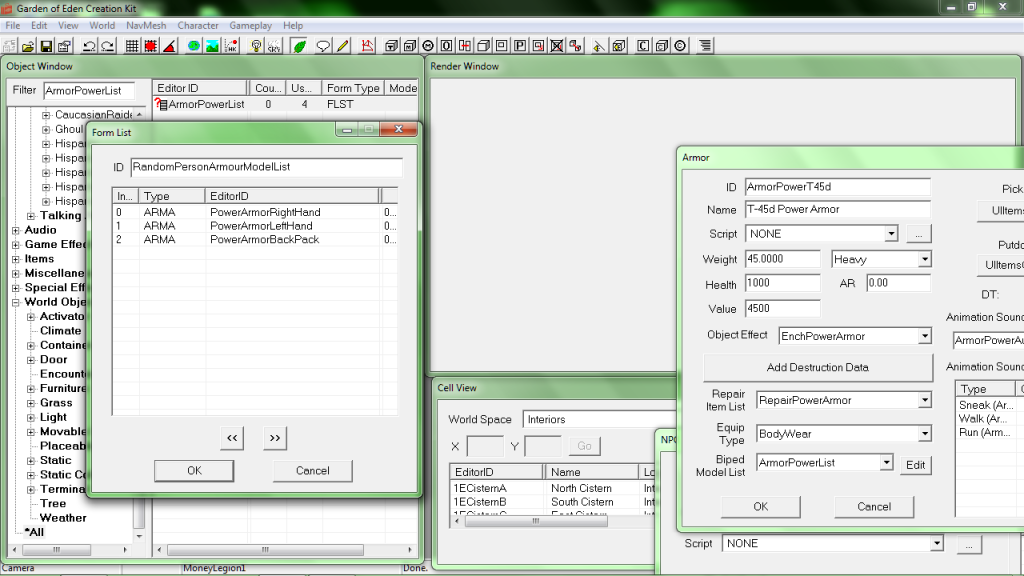Toggle the Sky toolbar icon
The height and width of the screenshot is (576, 1024).
click(274, 46)
